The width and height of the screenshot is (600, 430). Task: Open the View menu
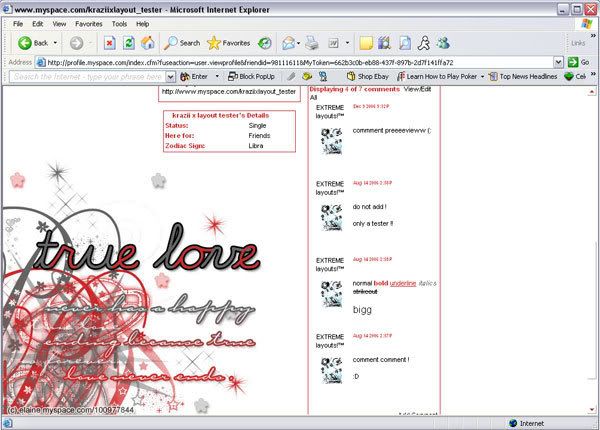(x=59, y=24)
